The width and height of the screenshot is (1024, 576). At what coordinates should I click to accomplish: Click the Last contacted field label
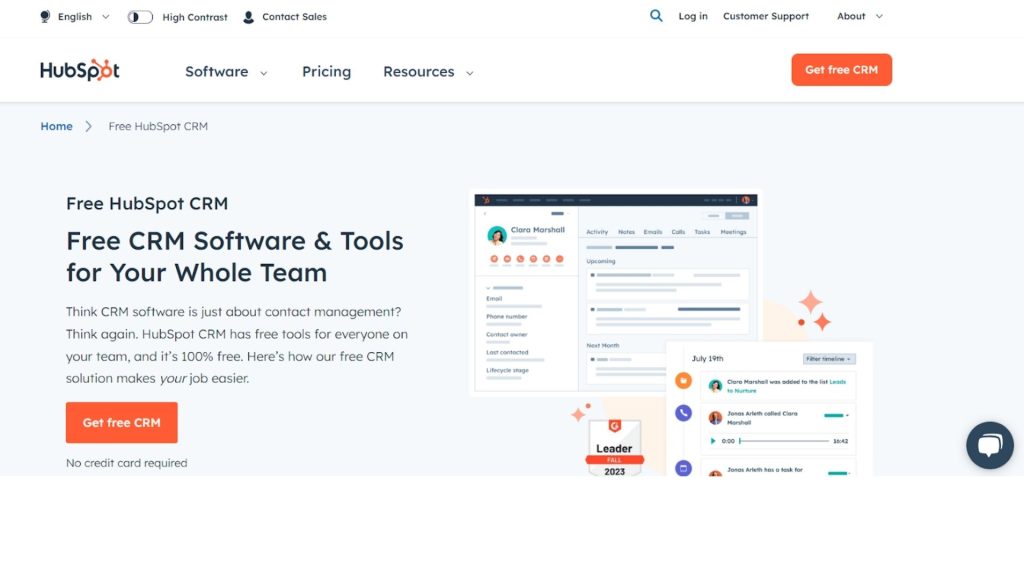click(507, 353)
